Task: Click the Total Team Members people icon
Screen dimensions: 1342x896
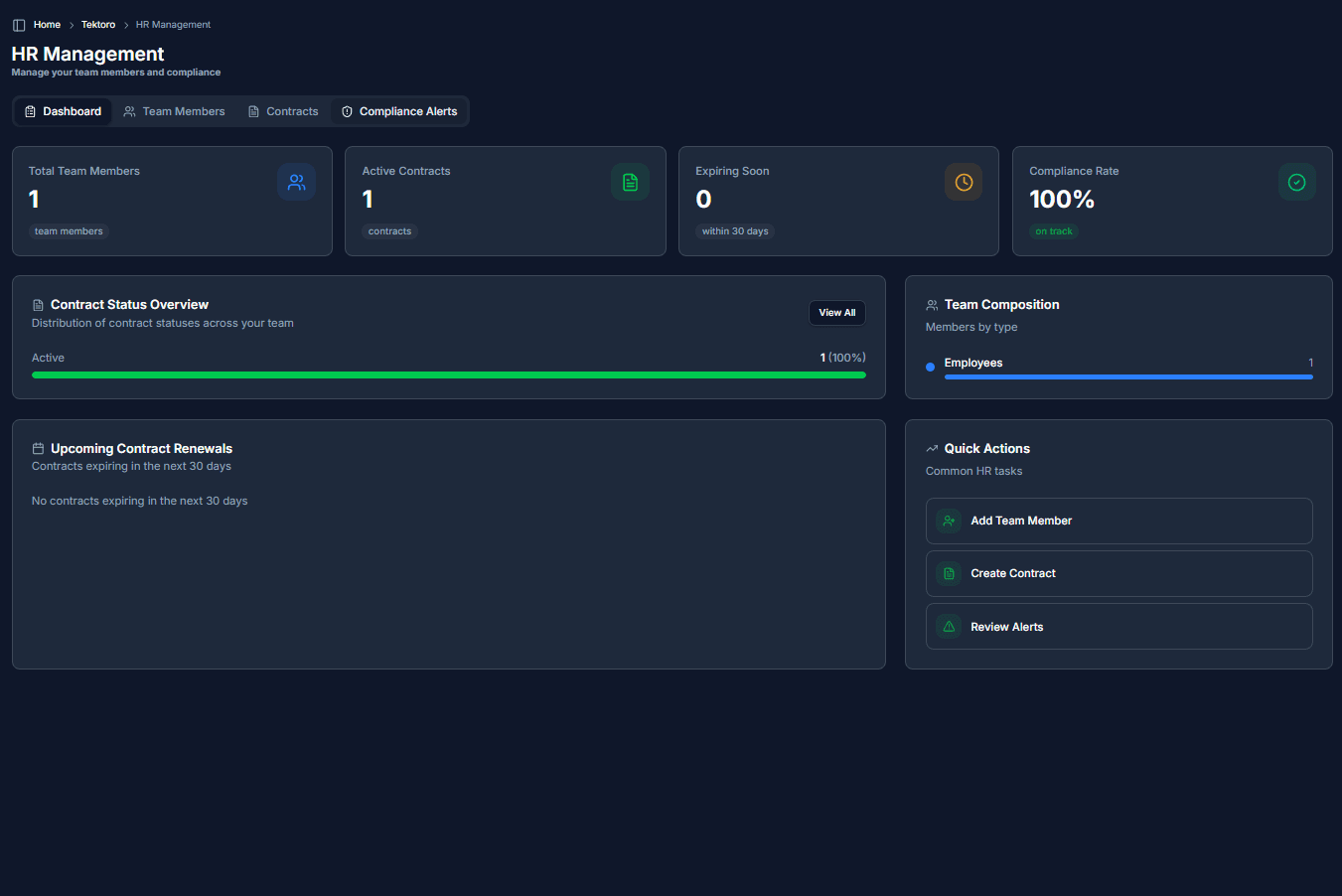Action: tap(296, 182)
